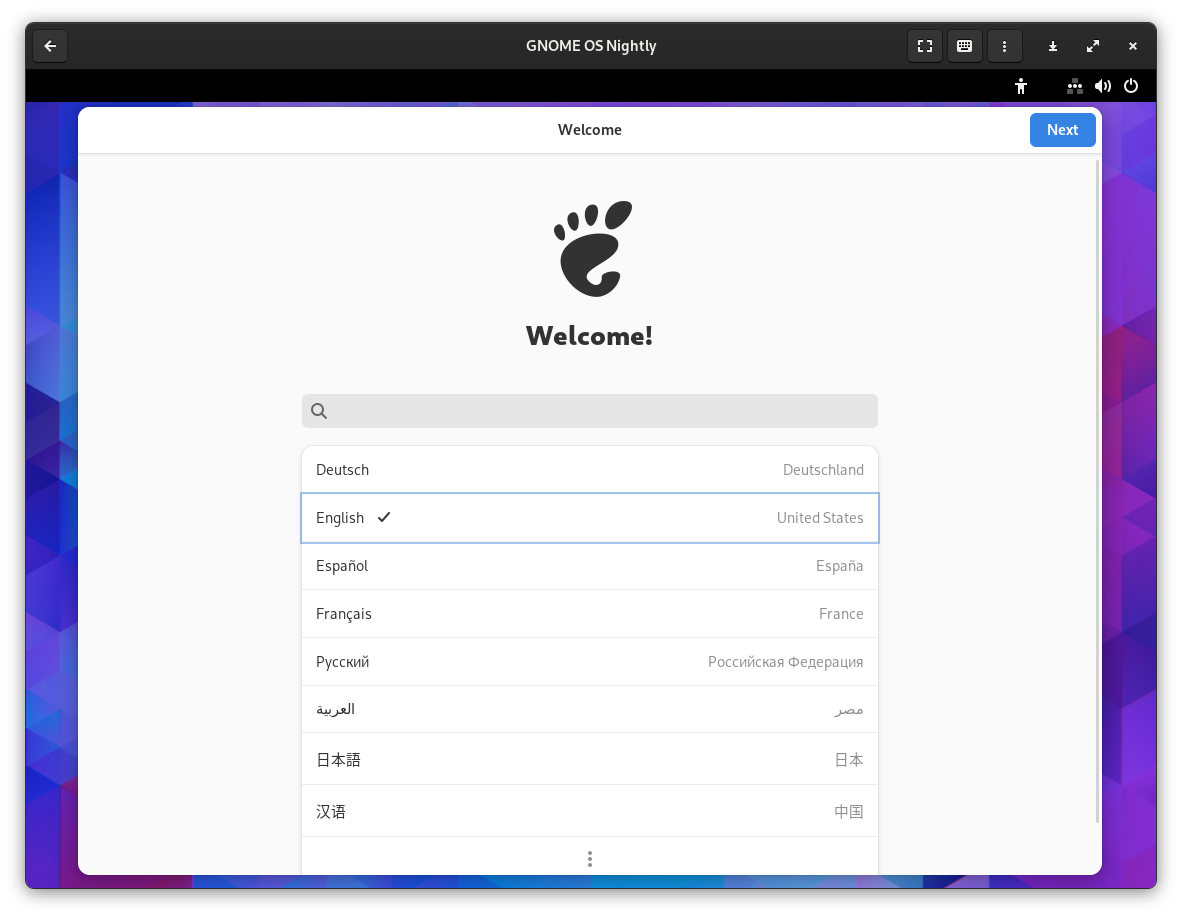Choose Русский language row
Screen dimensions: 1182x917
point(590,662)
